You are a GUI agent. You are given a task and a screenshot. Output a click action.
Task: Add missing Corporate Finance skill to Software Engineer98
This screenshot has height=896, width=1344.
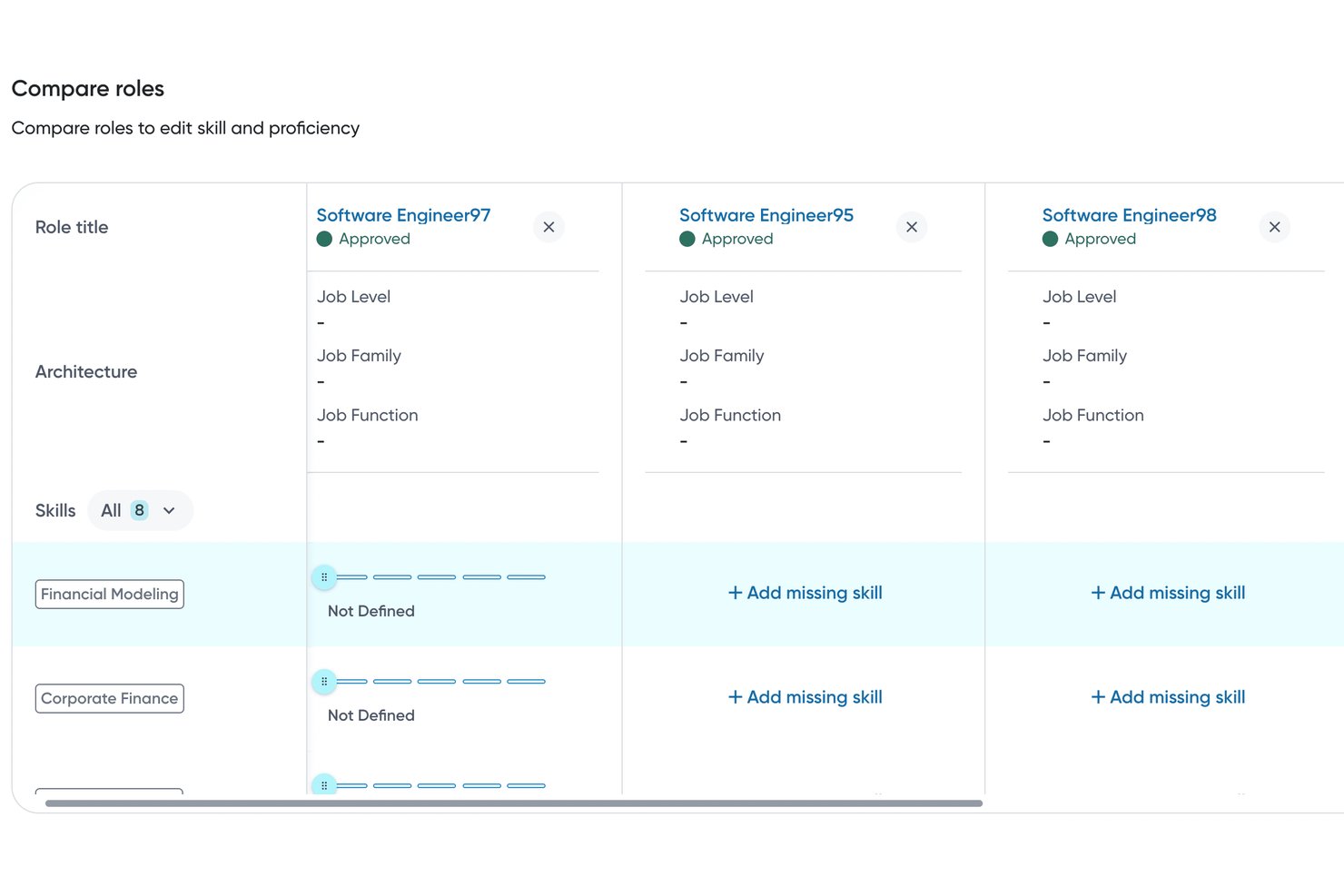coord(1168,697)
